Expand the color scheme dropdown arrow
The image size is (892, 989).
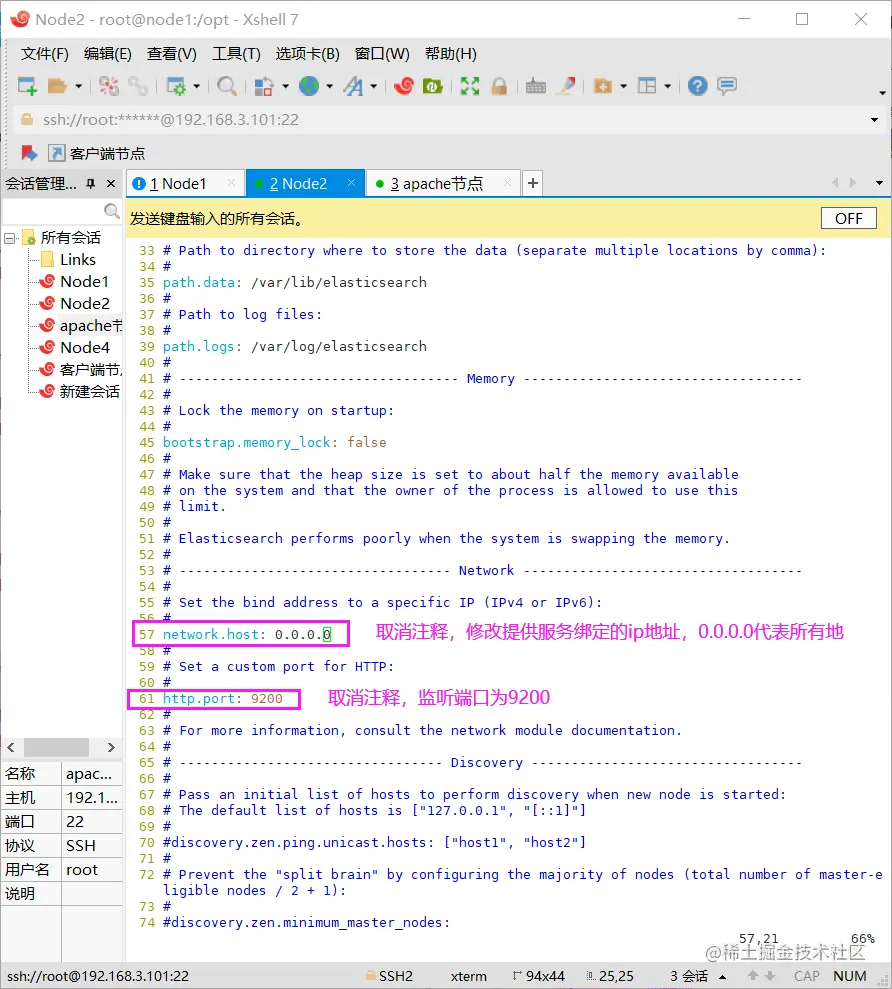[x=285, y=86]
